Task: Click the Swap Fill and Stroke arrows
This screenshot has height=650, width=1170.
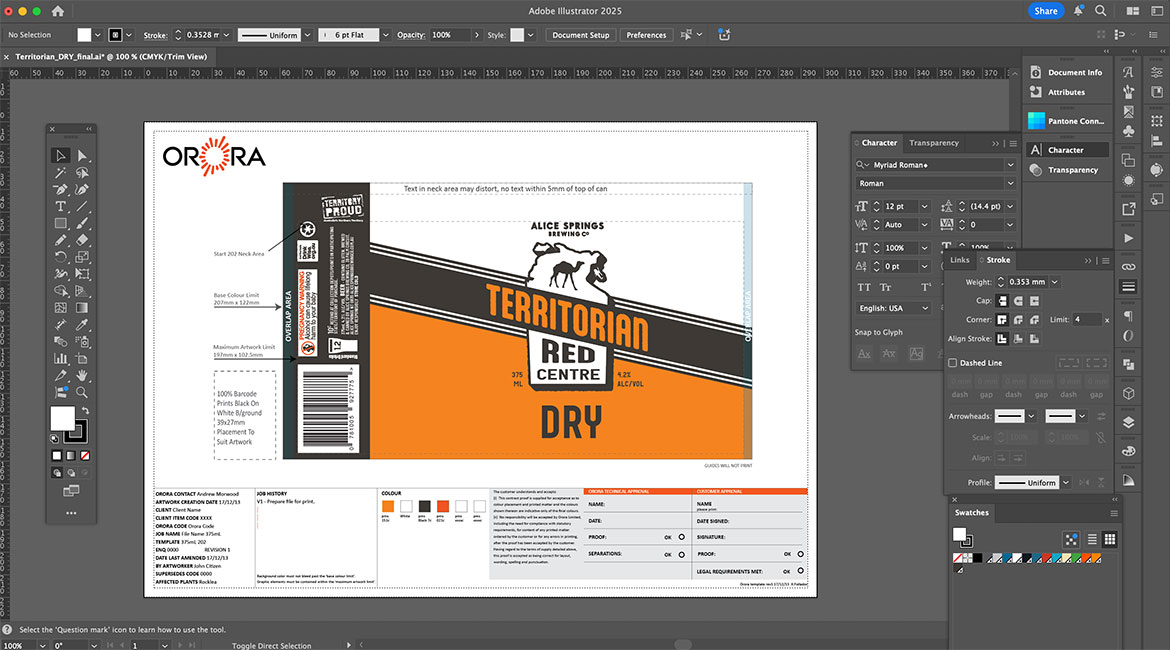Action: [85, 410]
